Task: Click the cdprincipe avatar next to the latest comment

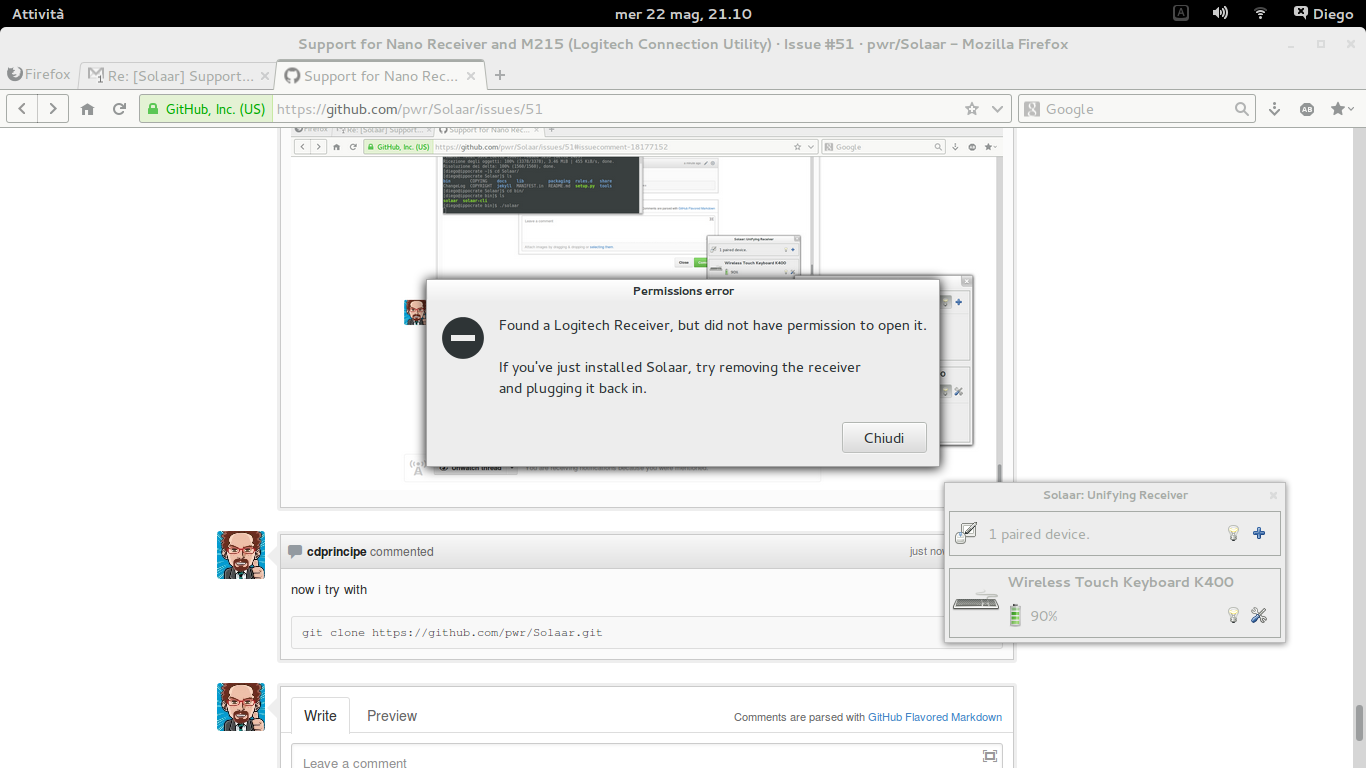Action: (x=241, y=555)
